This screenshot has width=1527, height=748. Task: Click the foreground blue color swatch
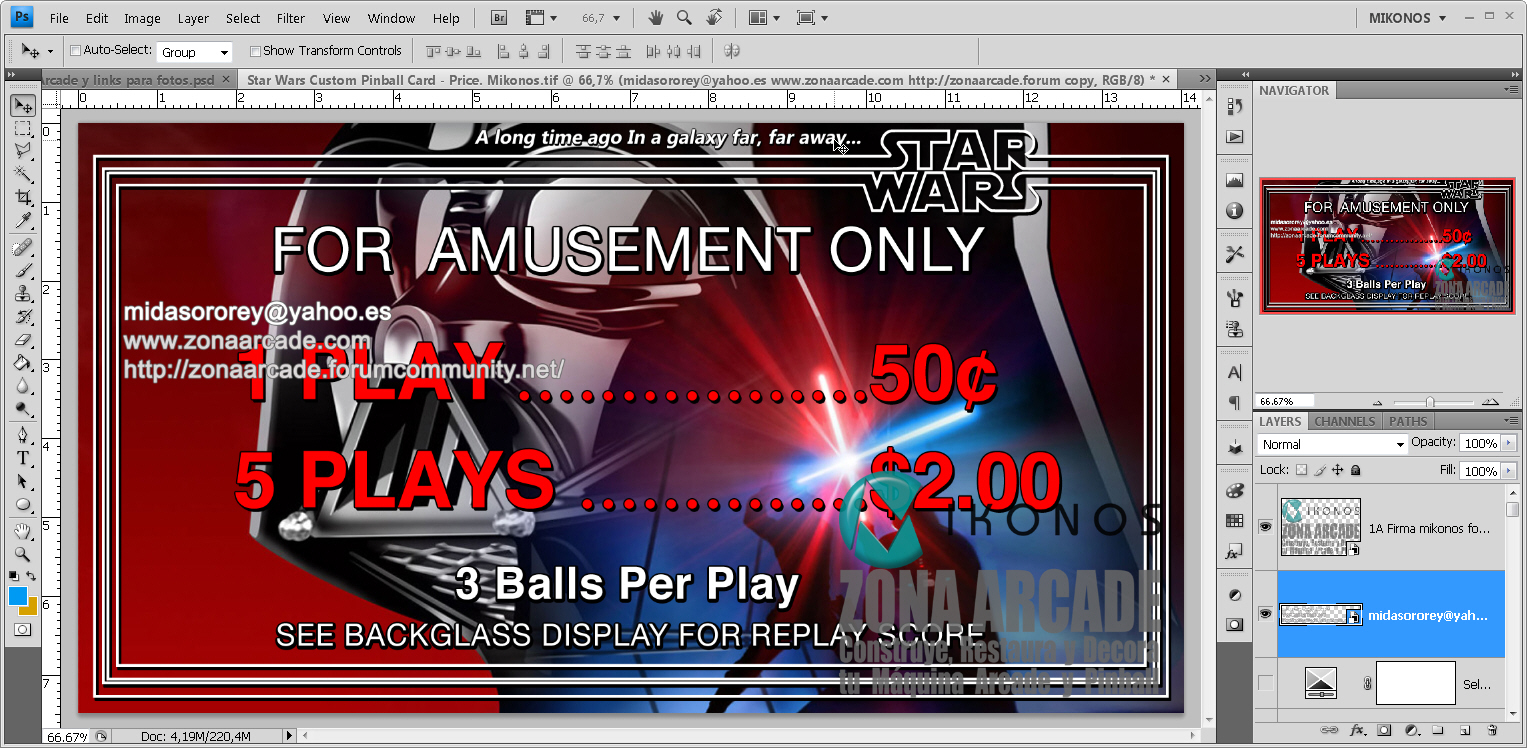pyautogui.click(x=18, y=596)
